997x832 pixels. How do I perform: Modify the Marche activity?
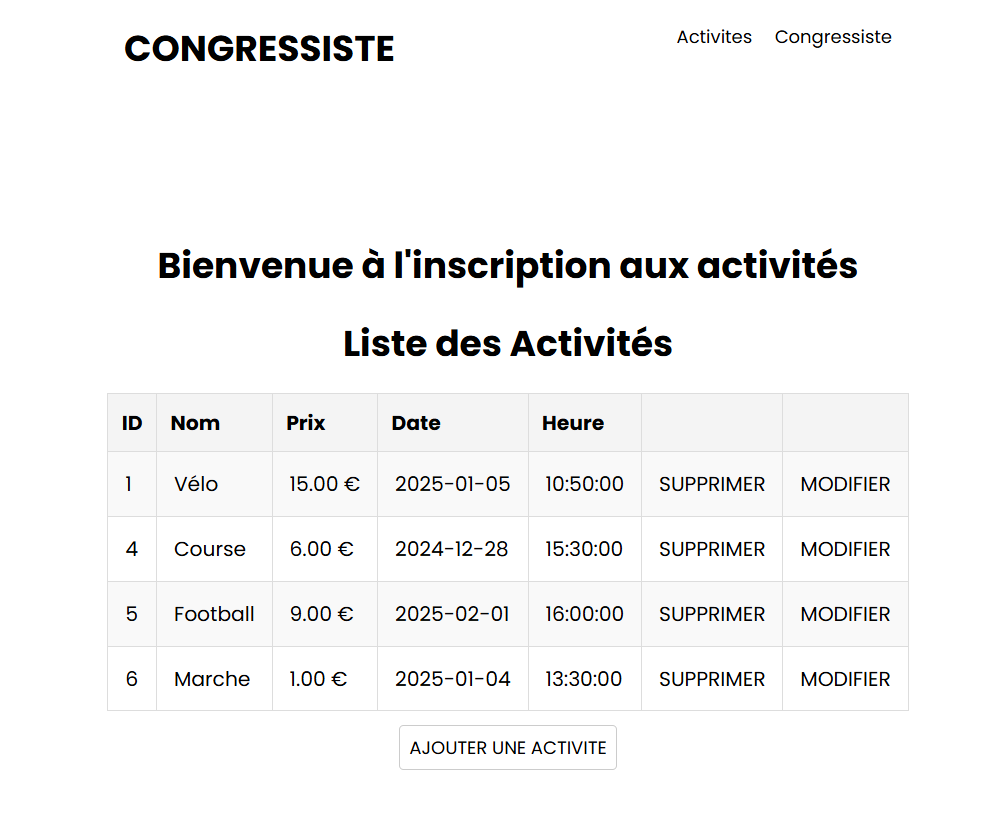(x=845, y=679)
